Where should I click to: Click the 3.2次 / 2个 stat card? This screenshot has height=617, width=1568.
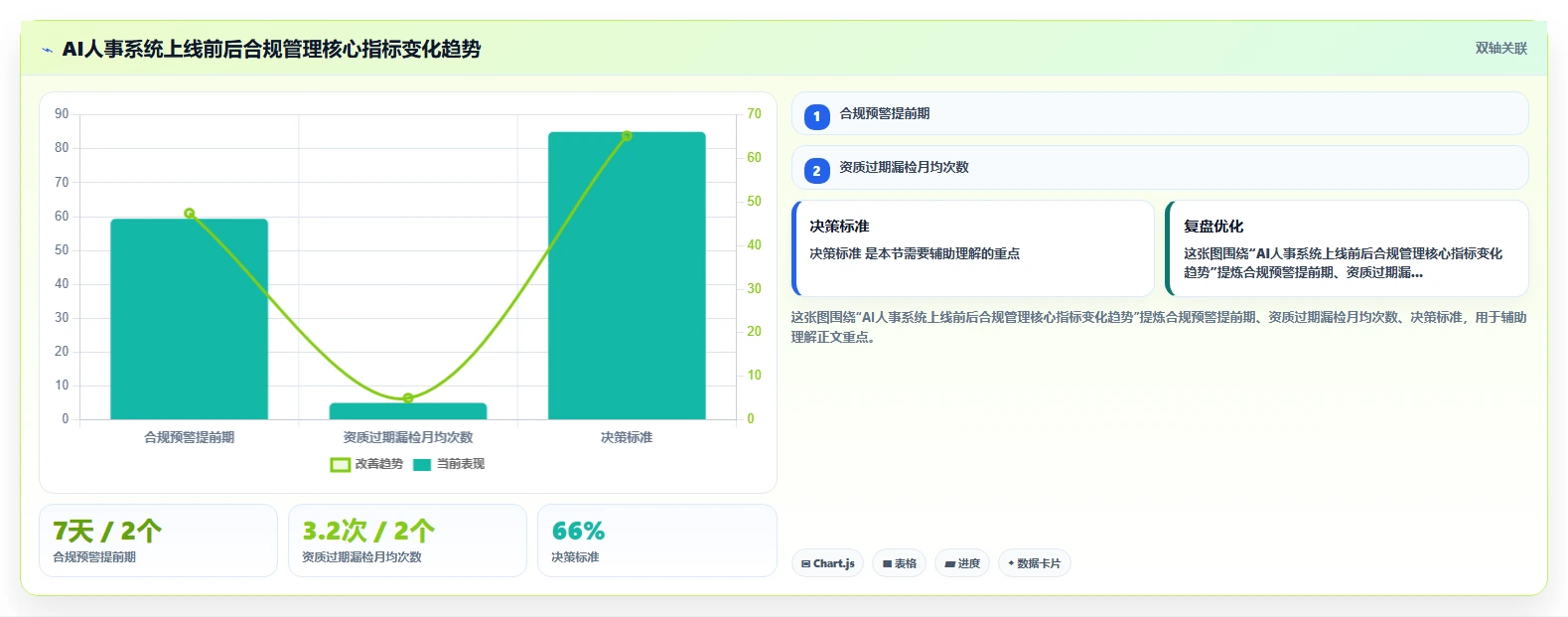(407, 540)
